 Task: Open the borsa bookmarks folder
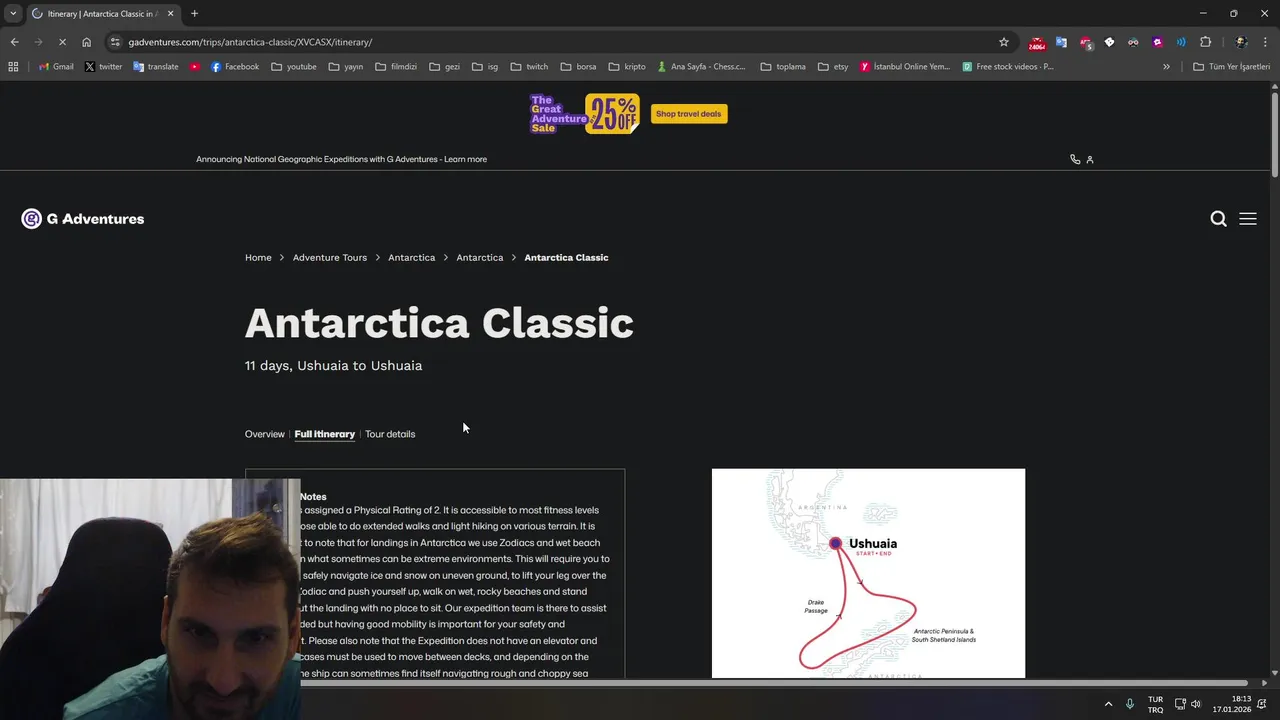coord(579,67)
